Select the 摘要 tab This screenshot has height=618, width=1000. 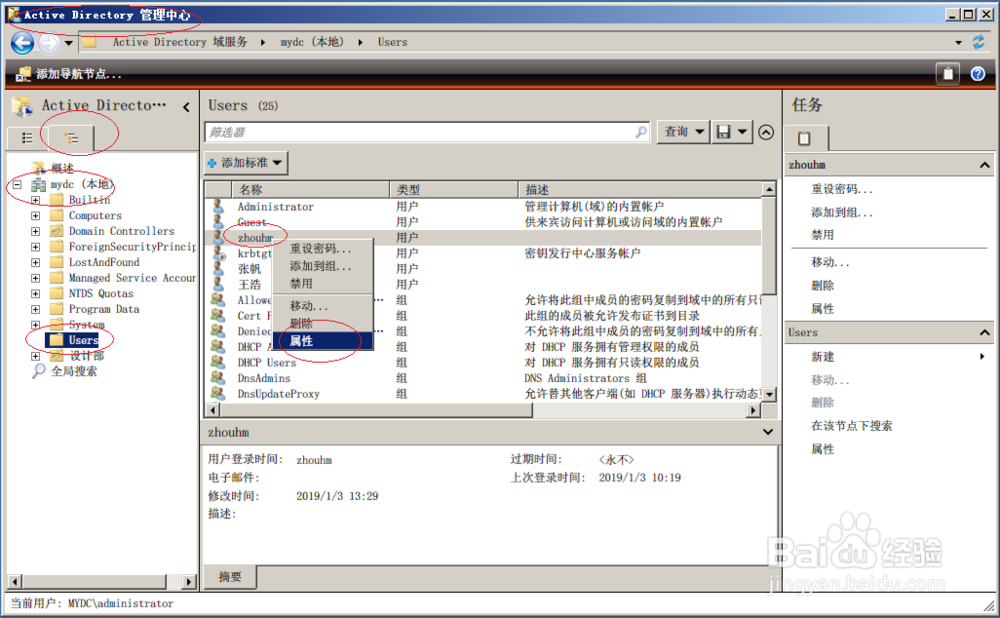click(230, 577)
